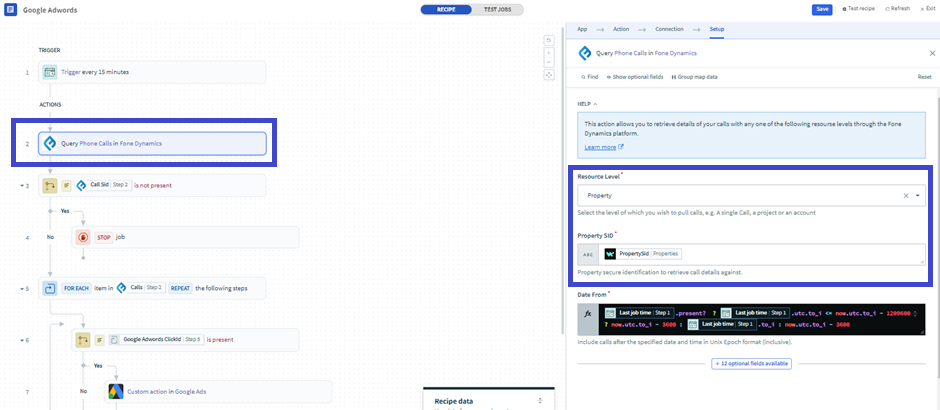The image size is (940, 410).
Task: Select step 2 Query Phone Calls card
Action: (152, 144)
